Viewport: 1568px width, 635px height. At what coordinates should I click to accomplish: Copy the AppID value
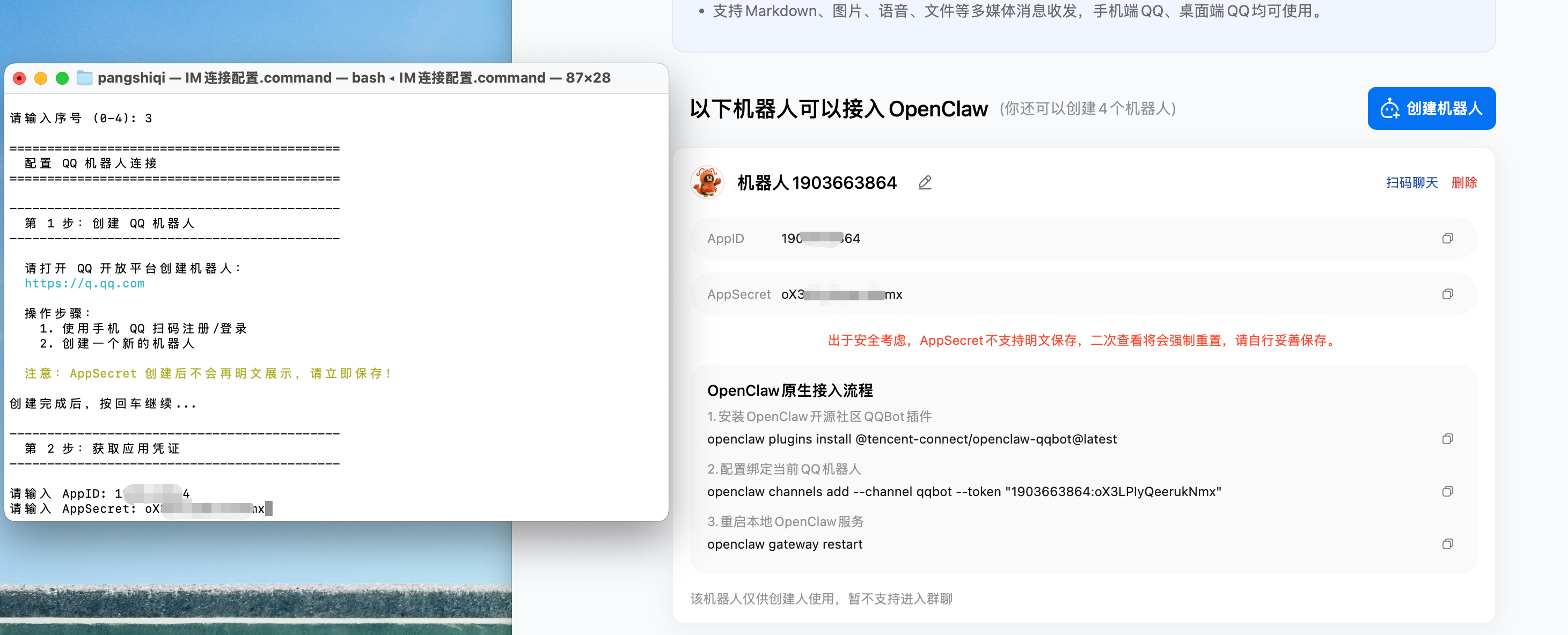pyautogui.click(x=1447, y=239)
